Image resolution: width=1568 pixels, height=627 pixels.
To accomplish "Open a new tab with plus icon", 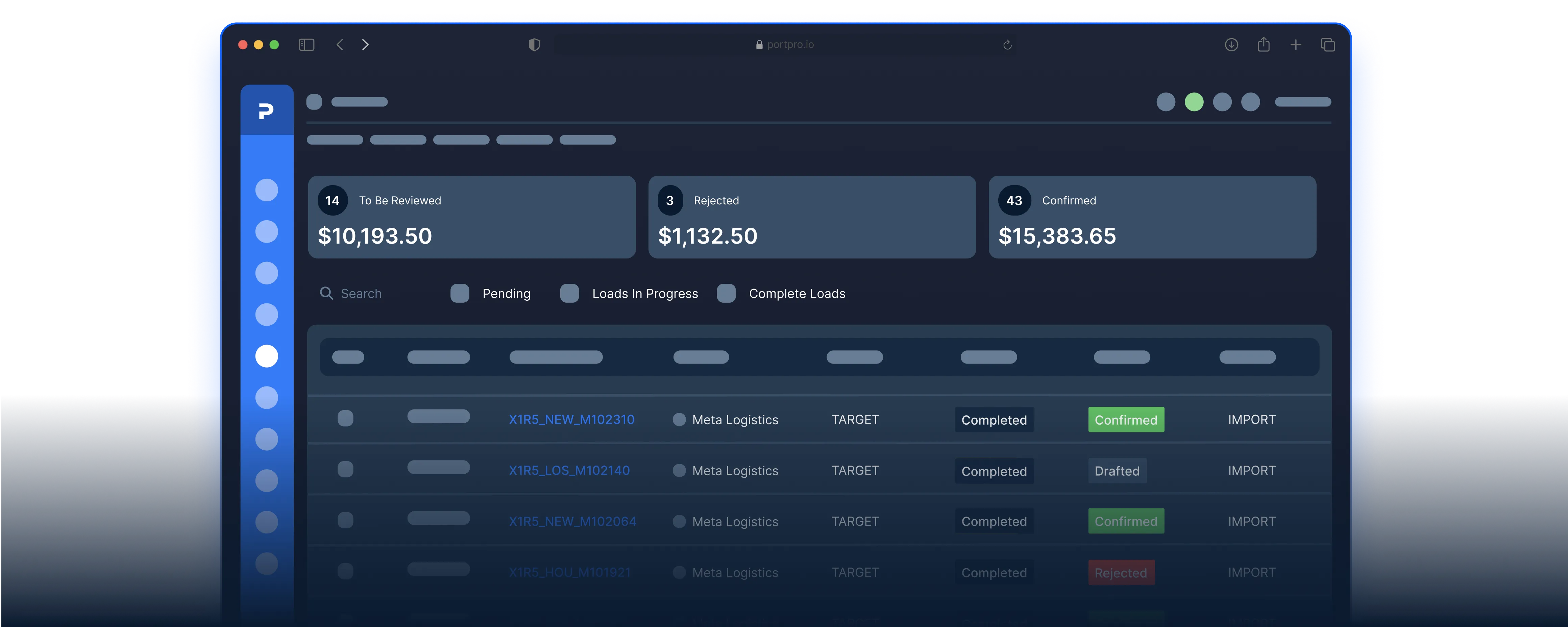I will 1296,45.
